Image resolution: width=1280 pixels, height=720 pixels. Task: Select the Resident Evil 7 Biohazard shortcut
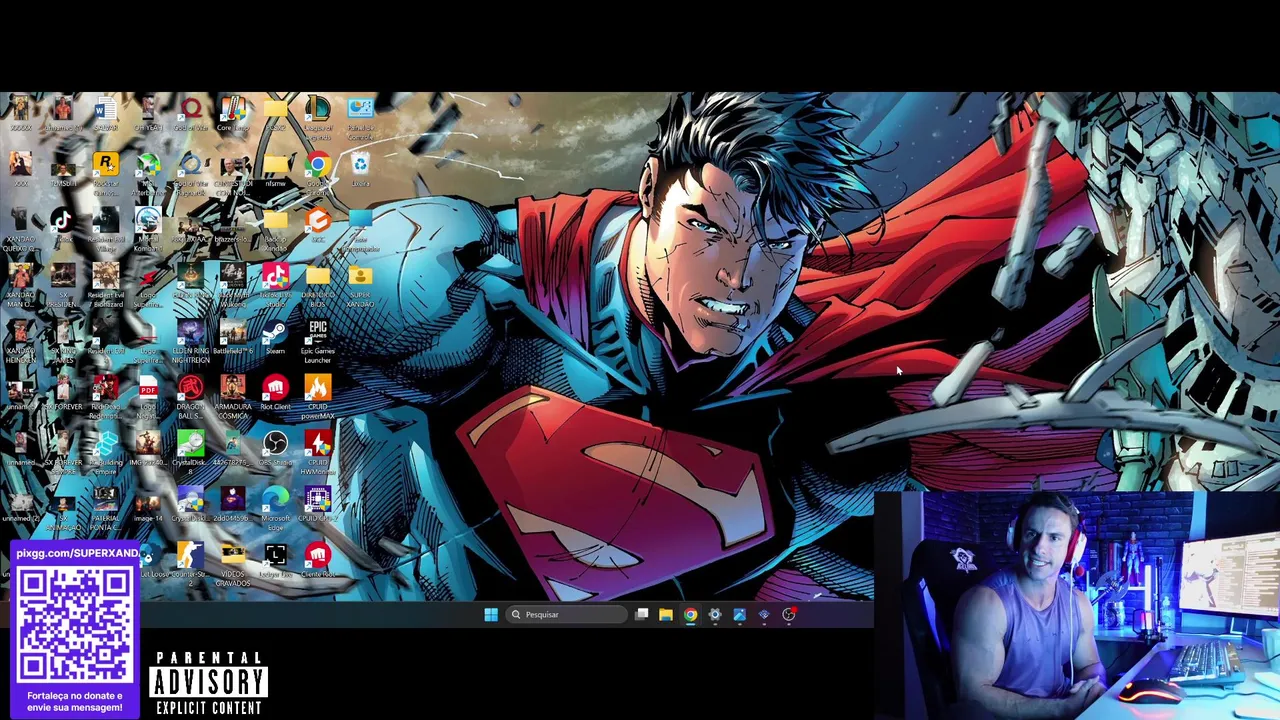pos(105,284)
